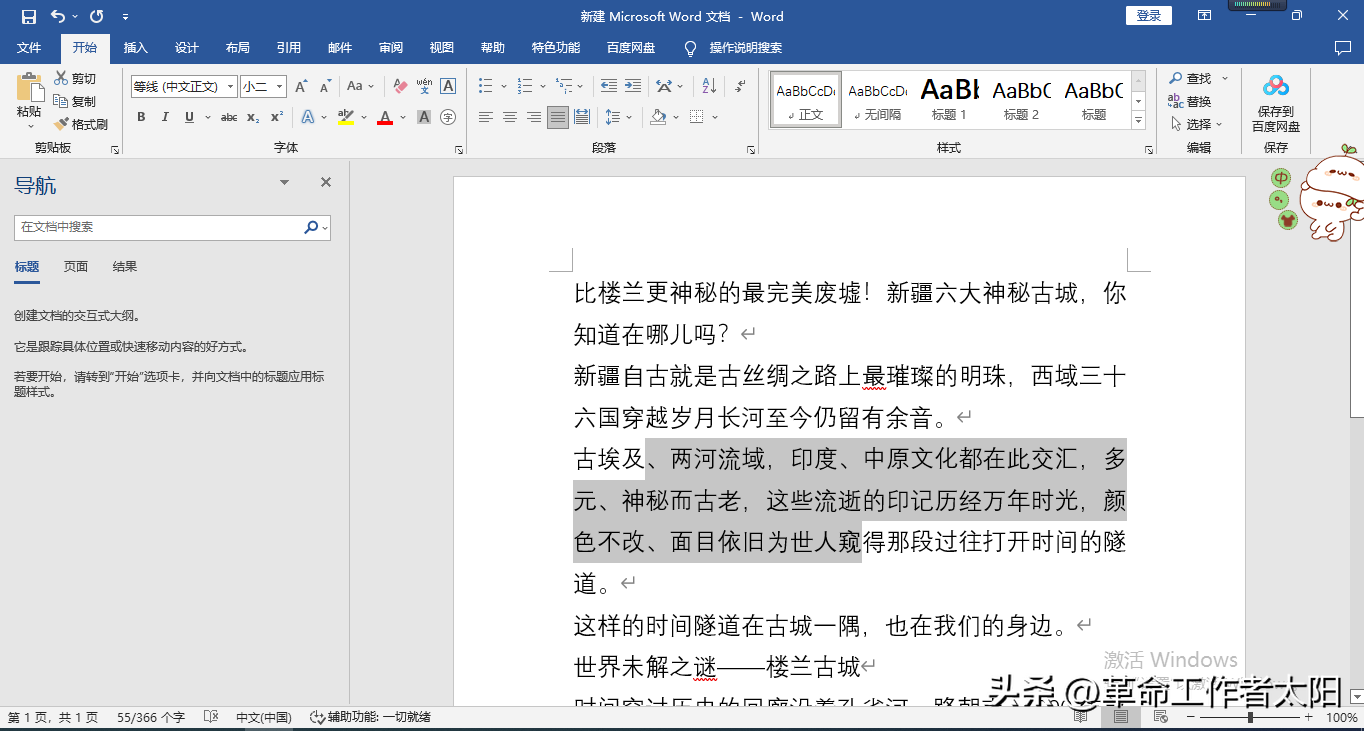Open borders dropdown arrow
This screenshot has height=731, width=1364.
pos(715,117)
